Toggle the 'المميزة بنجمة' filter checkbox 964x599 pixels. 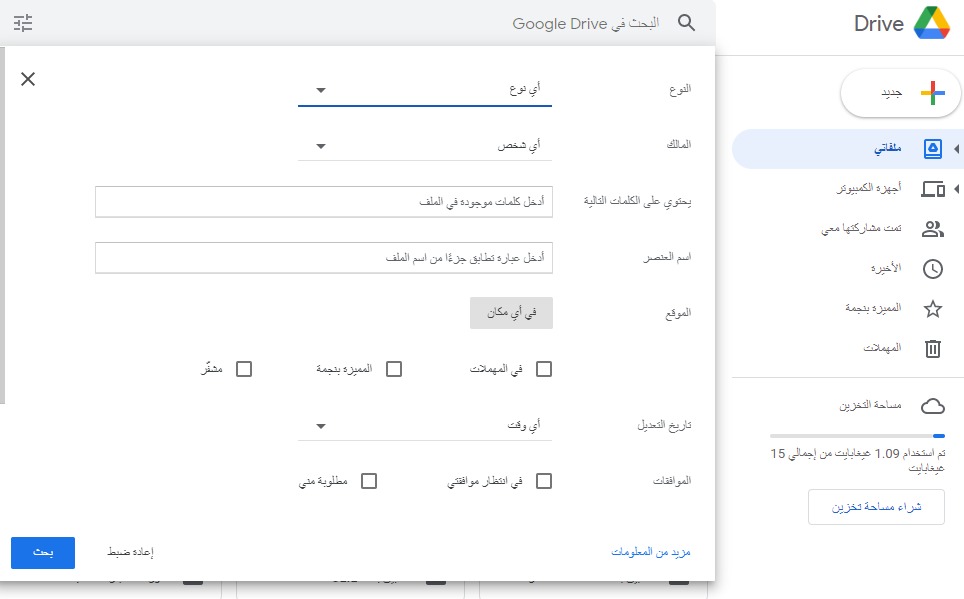coord(394,369)
